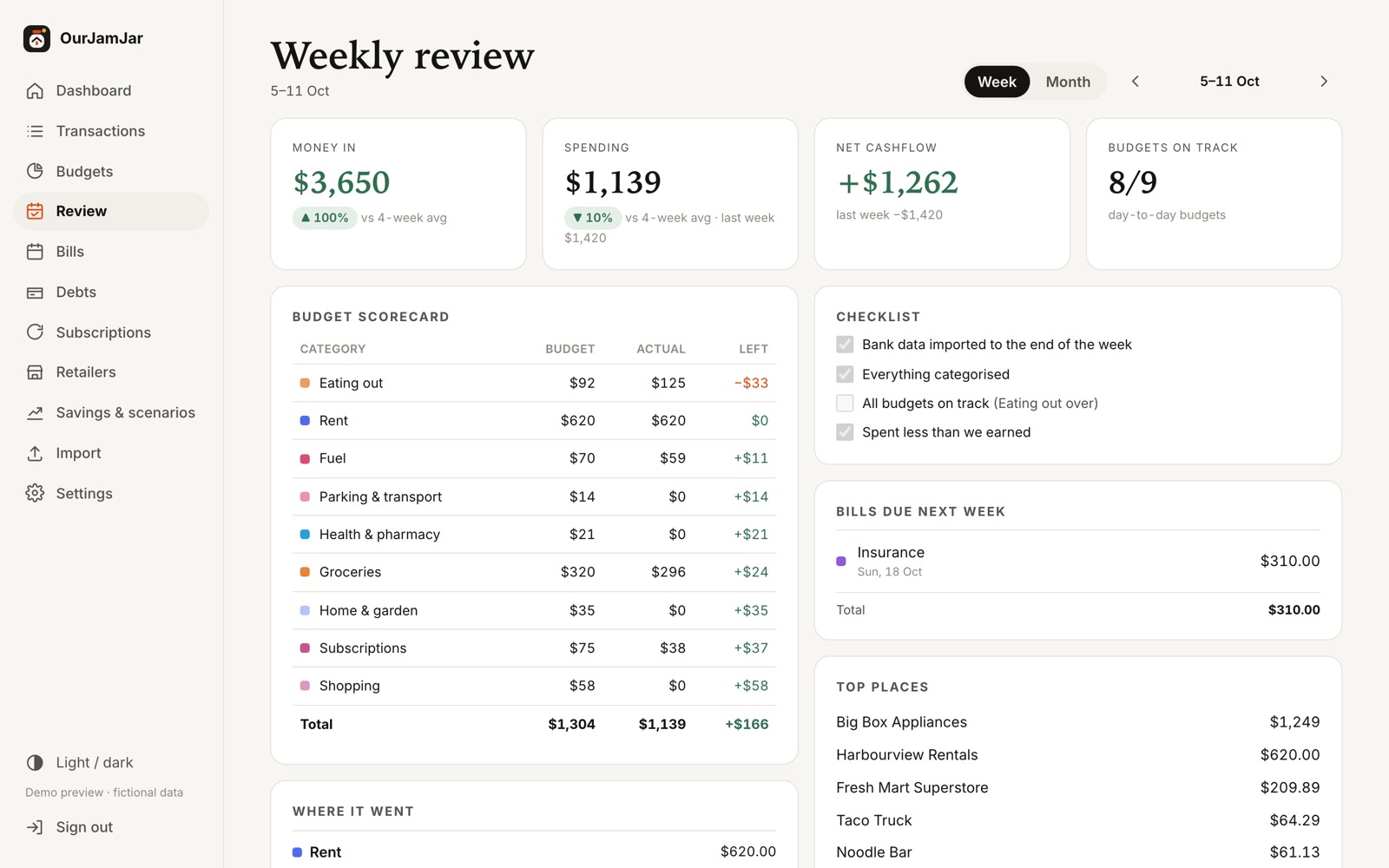Screen dimensions: 1389x868
Task: Click the 5–11 Oct date range label
Action: (1229, 82)
